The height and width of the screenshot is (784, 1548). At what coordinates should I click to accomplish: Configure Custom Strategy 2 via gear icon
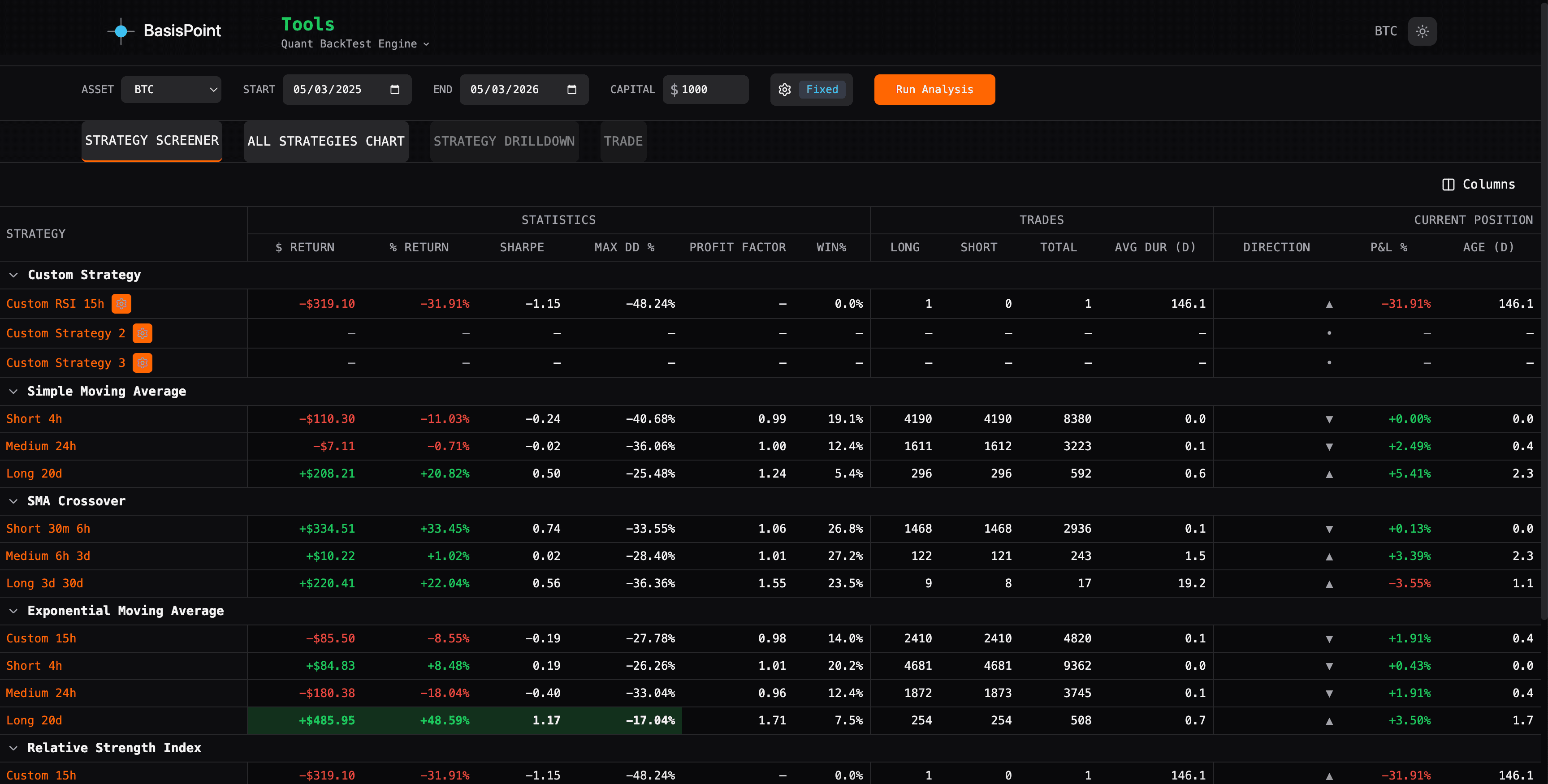143,333
